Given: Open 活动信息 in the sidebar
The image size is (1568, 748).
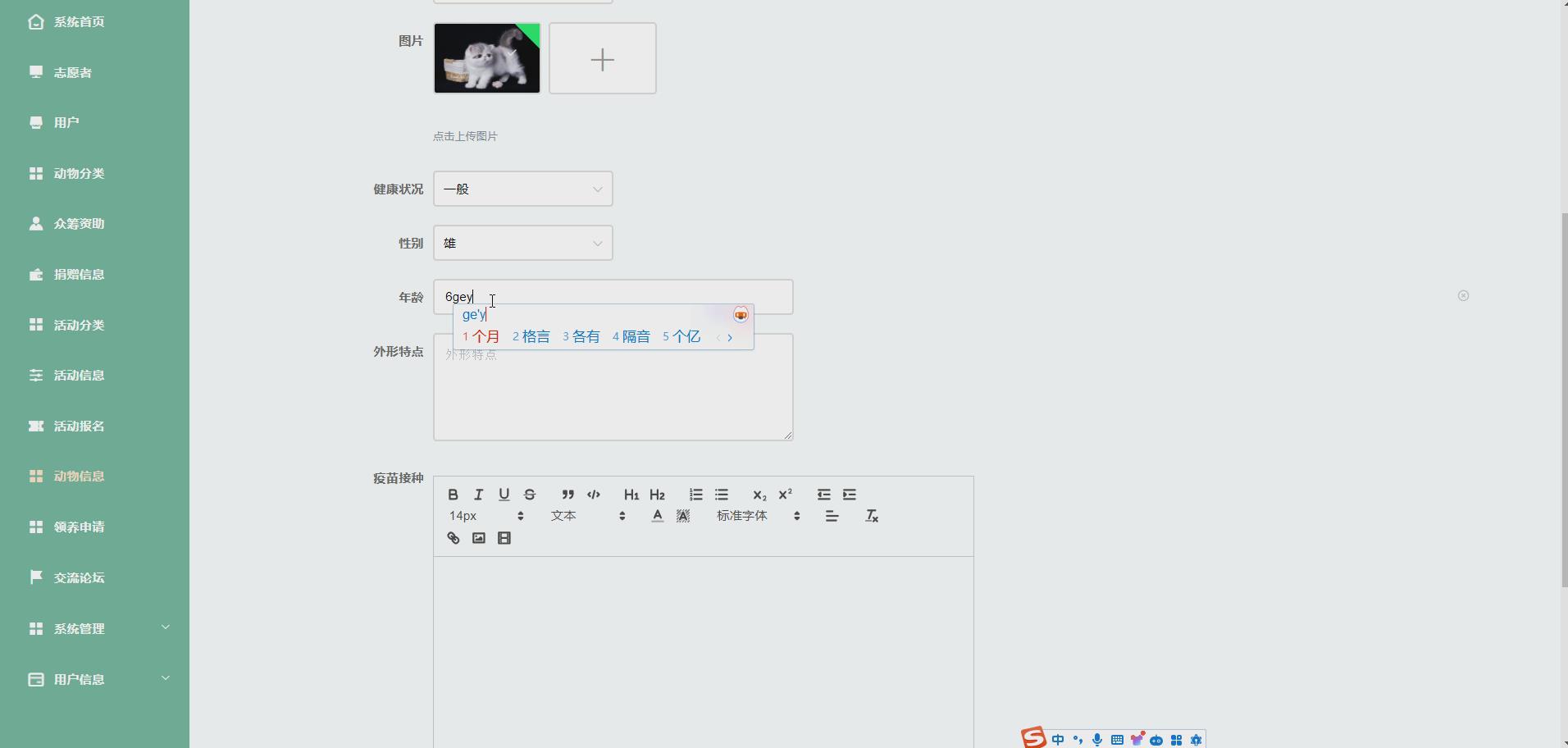Looking at the screenshot, I should point(94,375).
